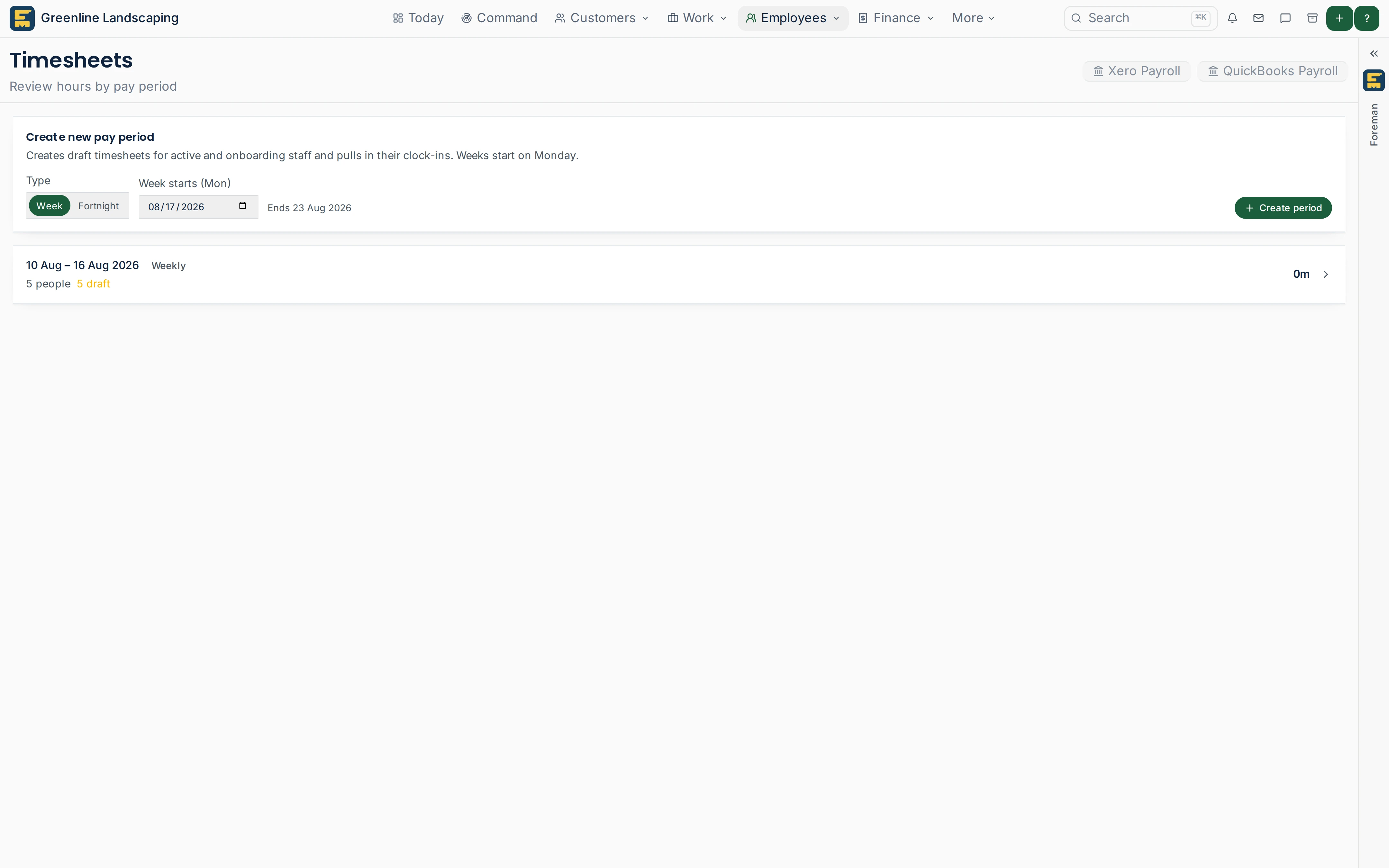Collapse the Foreman side panel arrows
The width and height of the screenshot is (1389, 868).
[x=1374, y=53]
